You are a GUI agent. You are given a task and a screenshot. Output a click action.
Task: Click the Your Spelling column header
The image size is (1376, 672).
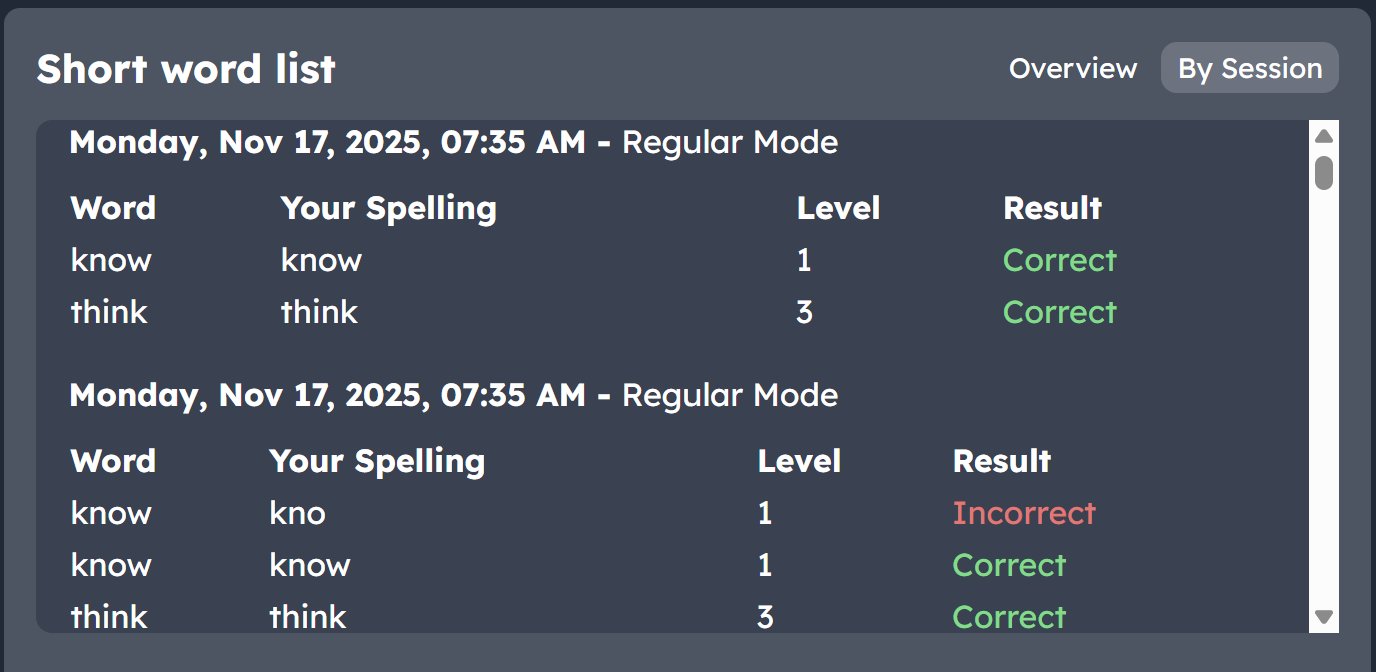388,208
